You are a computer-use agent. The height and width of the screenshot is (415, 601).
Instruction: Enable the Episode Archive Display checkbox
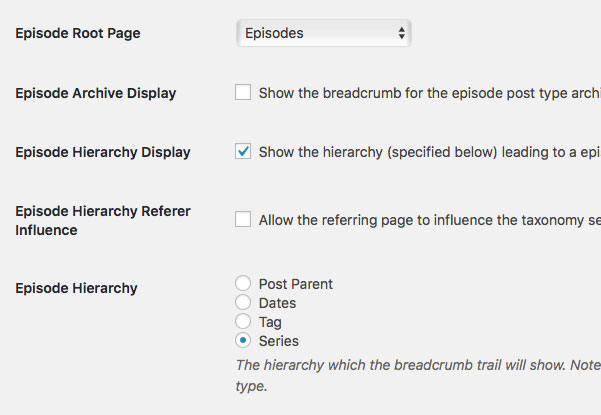[x=243, y=92]
